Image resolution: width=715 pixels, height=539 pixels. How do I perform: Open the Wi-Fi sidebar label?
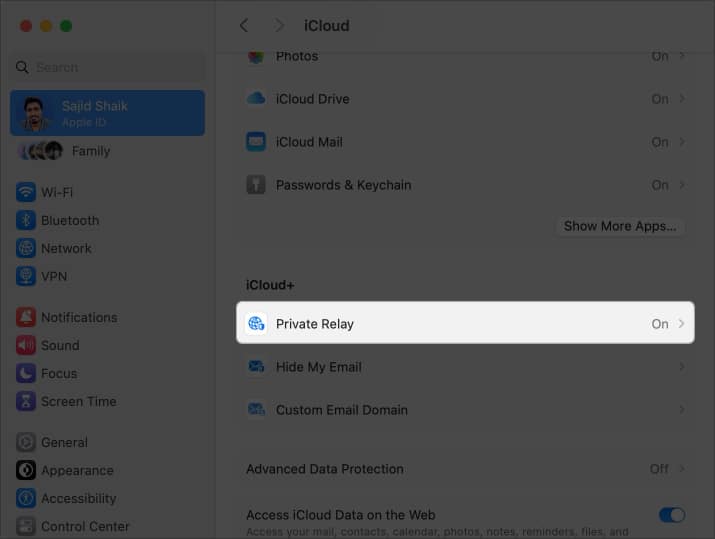pos(57,192)
